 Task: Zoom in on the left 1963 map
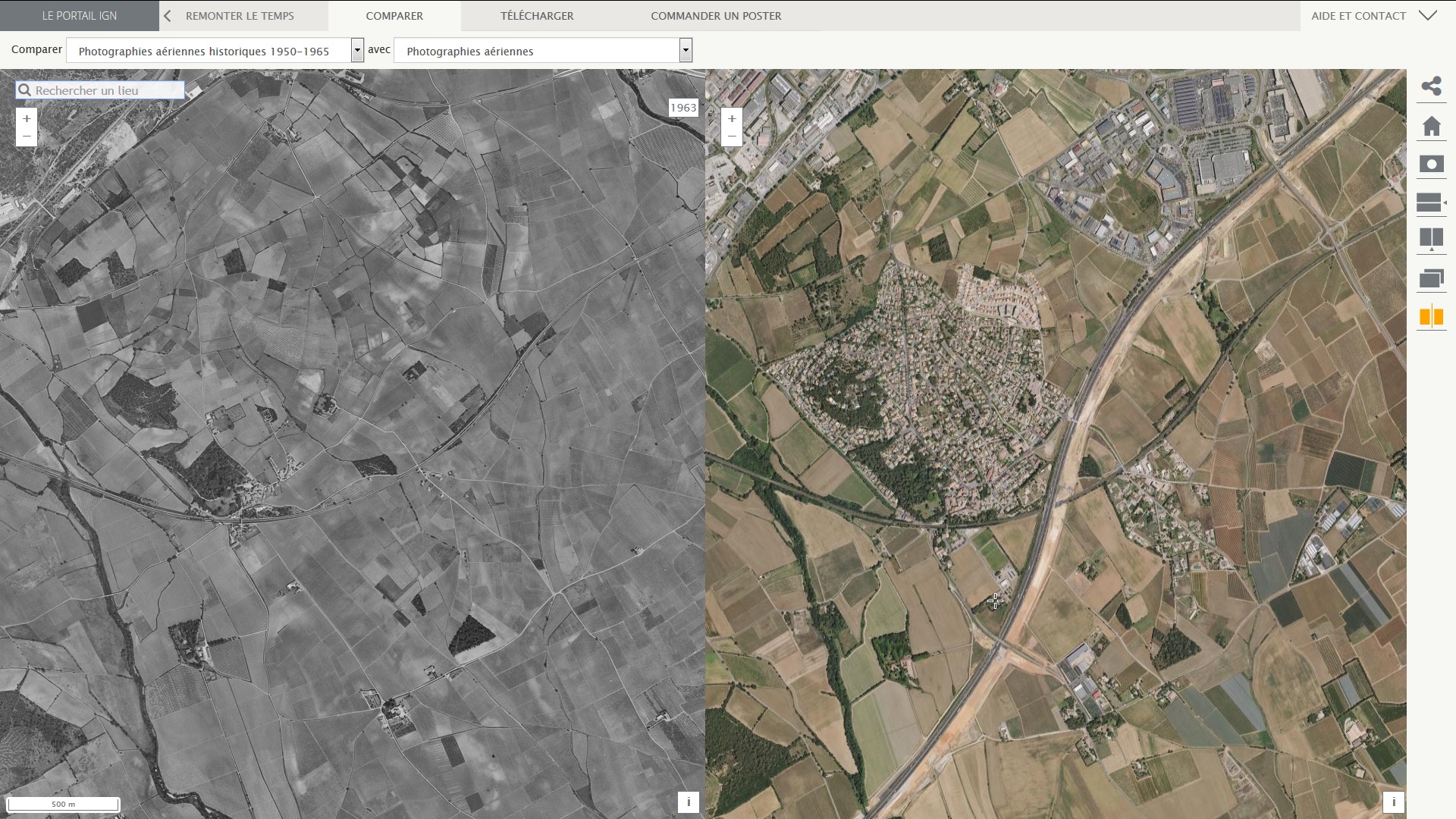point(27,119)
